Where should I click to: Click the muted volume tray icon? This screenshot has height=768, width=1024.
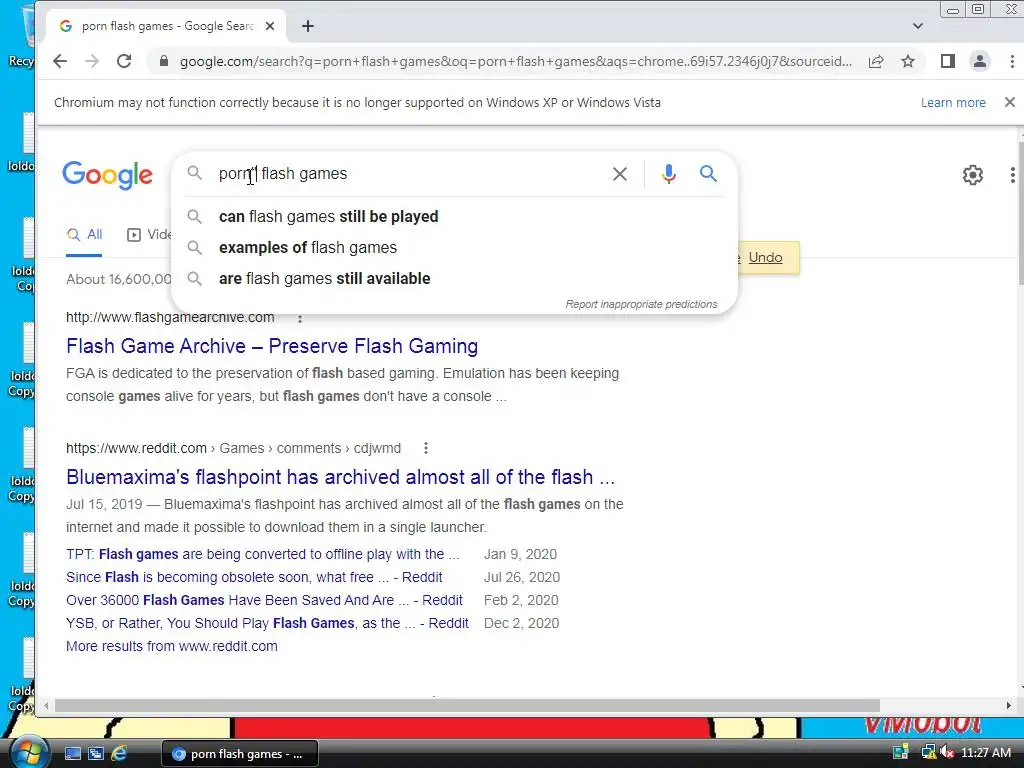coord(946,753)
